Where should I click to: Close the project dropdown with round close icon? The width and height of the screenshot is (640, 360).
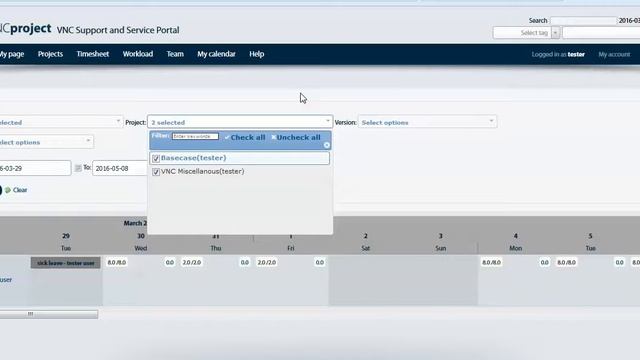point(327,145)
